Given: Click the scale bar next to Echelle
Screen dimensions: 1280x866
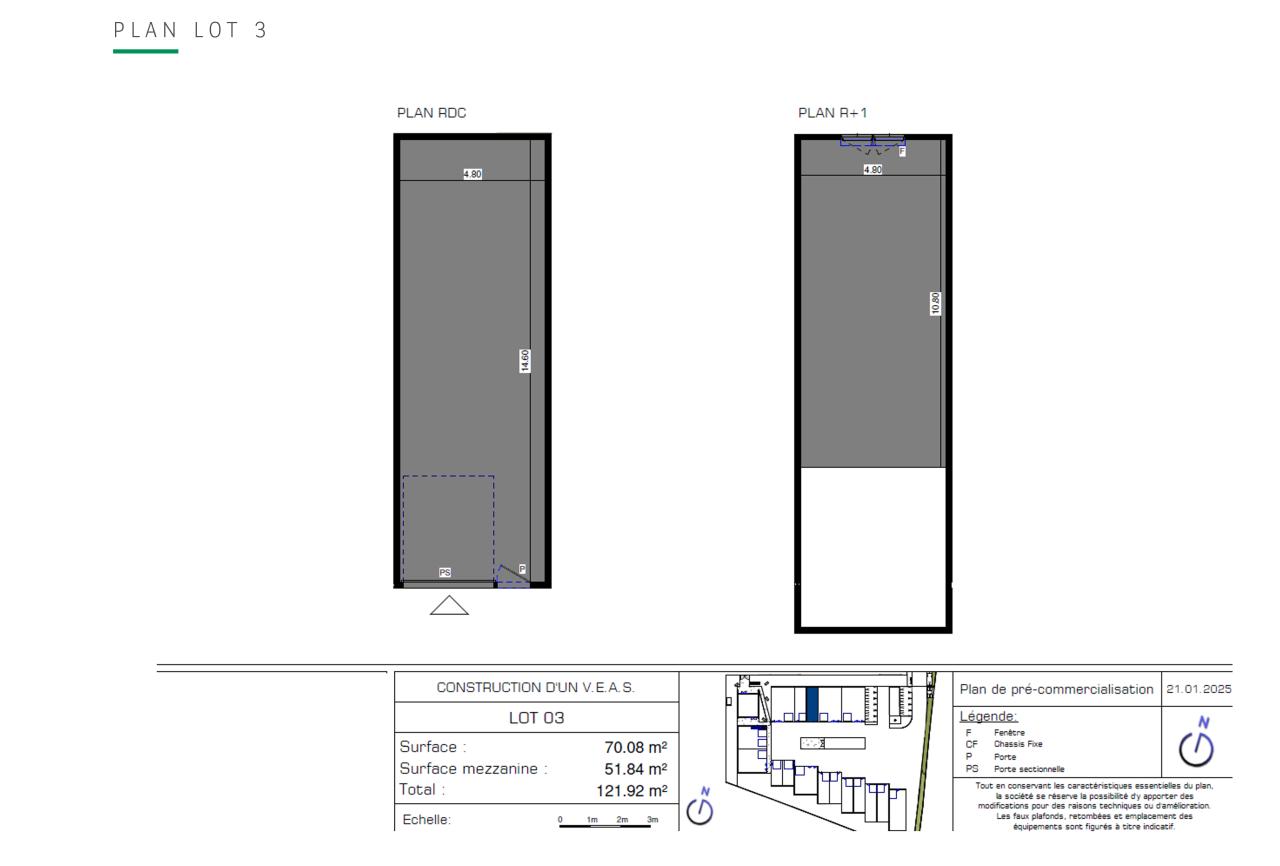Looking at the screenshot, I should (609, 823).
